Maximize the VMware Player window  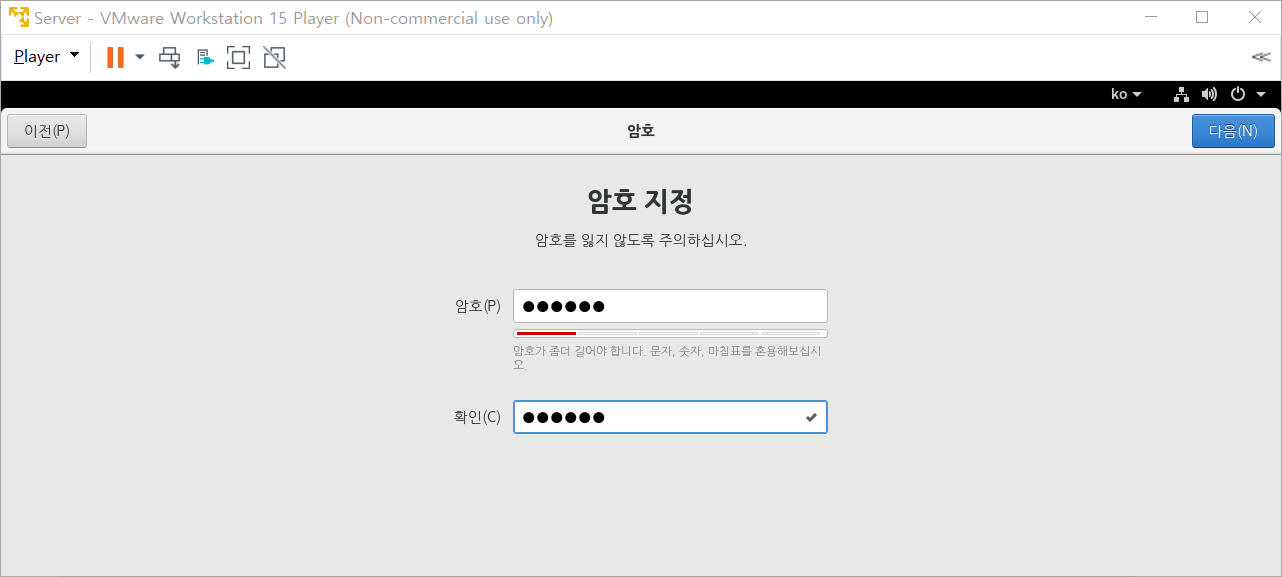point(1202,17)
